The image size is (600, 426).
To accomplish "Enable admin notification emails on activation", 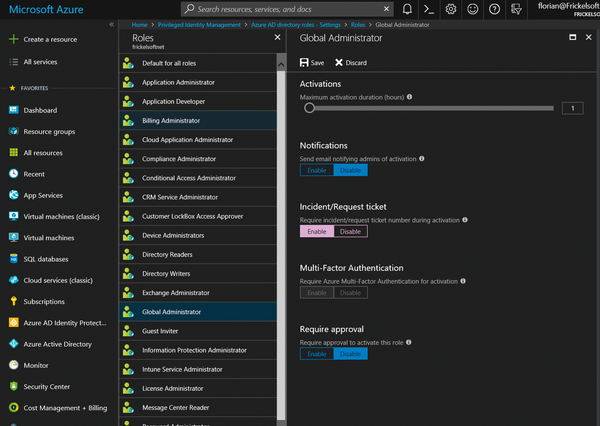I will (317, 170).
